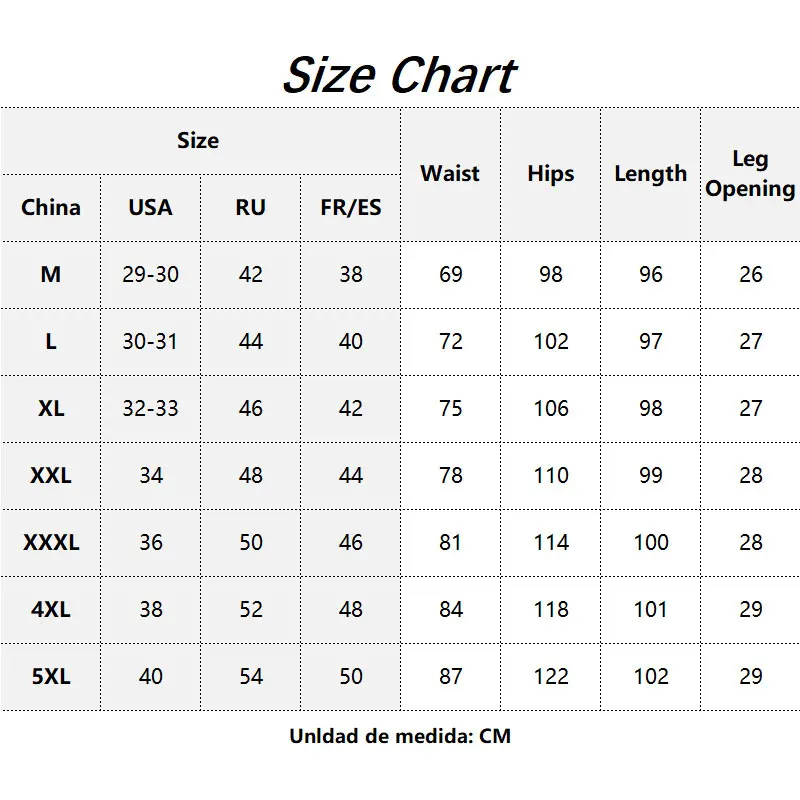This screenshot has width=800, height=800.
Task: Select the USA column header
Action: [x=150, y=208]
